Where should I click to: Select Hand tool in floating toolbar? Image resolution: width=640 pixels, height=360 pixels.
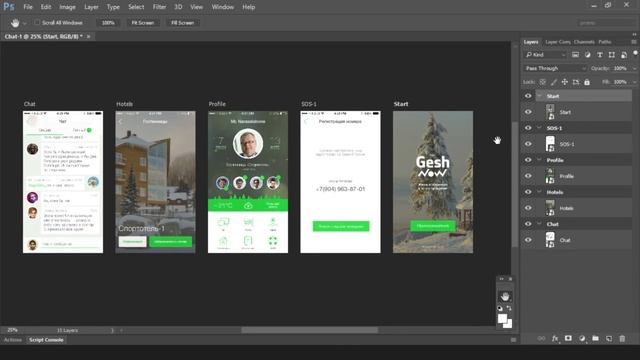505,296
